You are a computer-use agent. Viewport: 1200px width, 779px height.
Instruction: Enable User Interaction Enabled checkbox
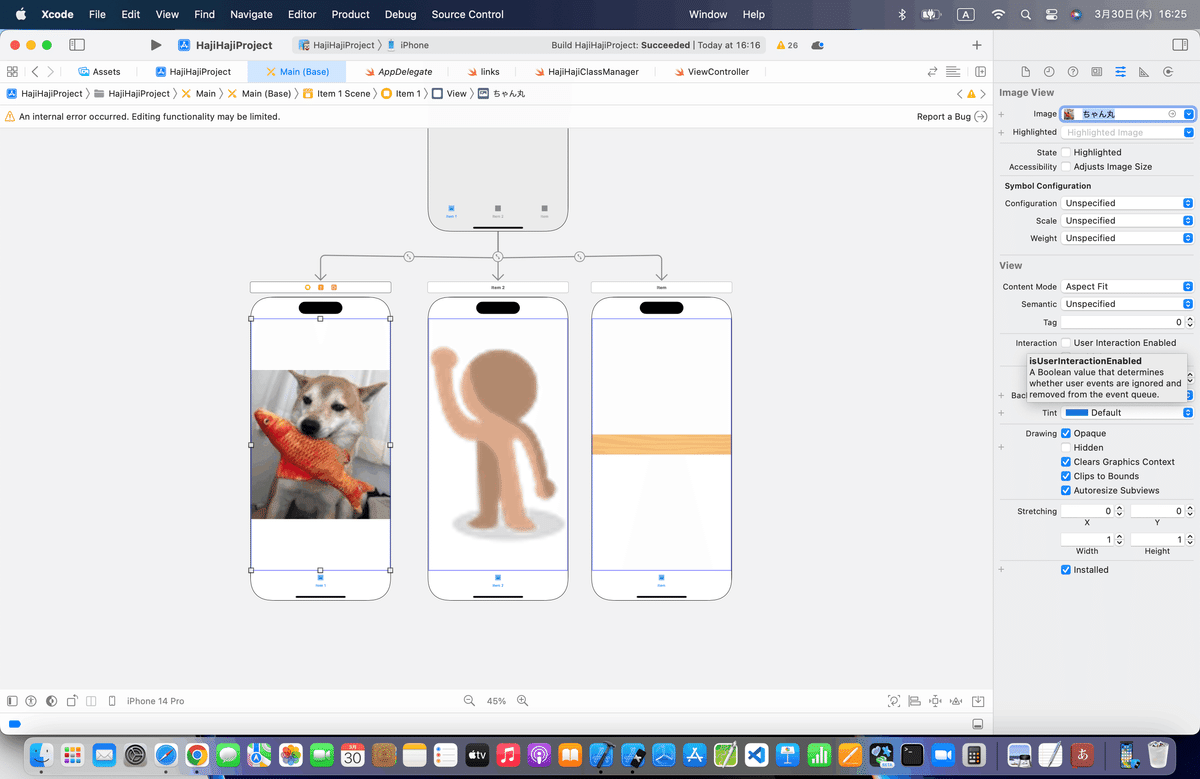pyautogui.click(x=1066, y=343)
